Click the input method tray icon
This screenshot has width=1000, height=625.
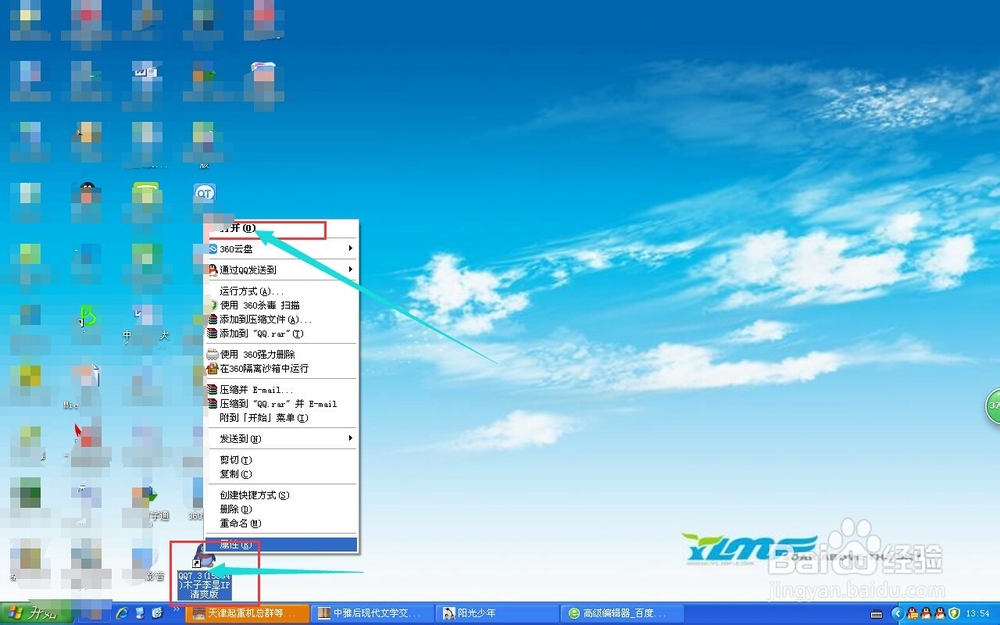tap(877, 614)
